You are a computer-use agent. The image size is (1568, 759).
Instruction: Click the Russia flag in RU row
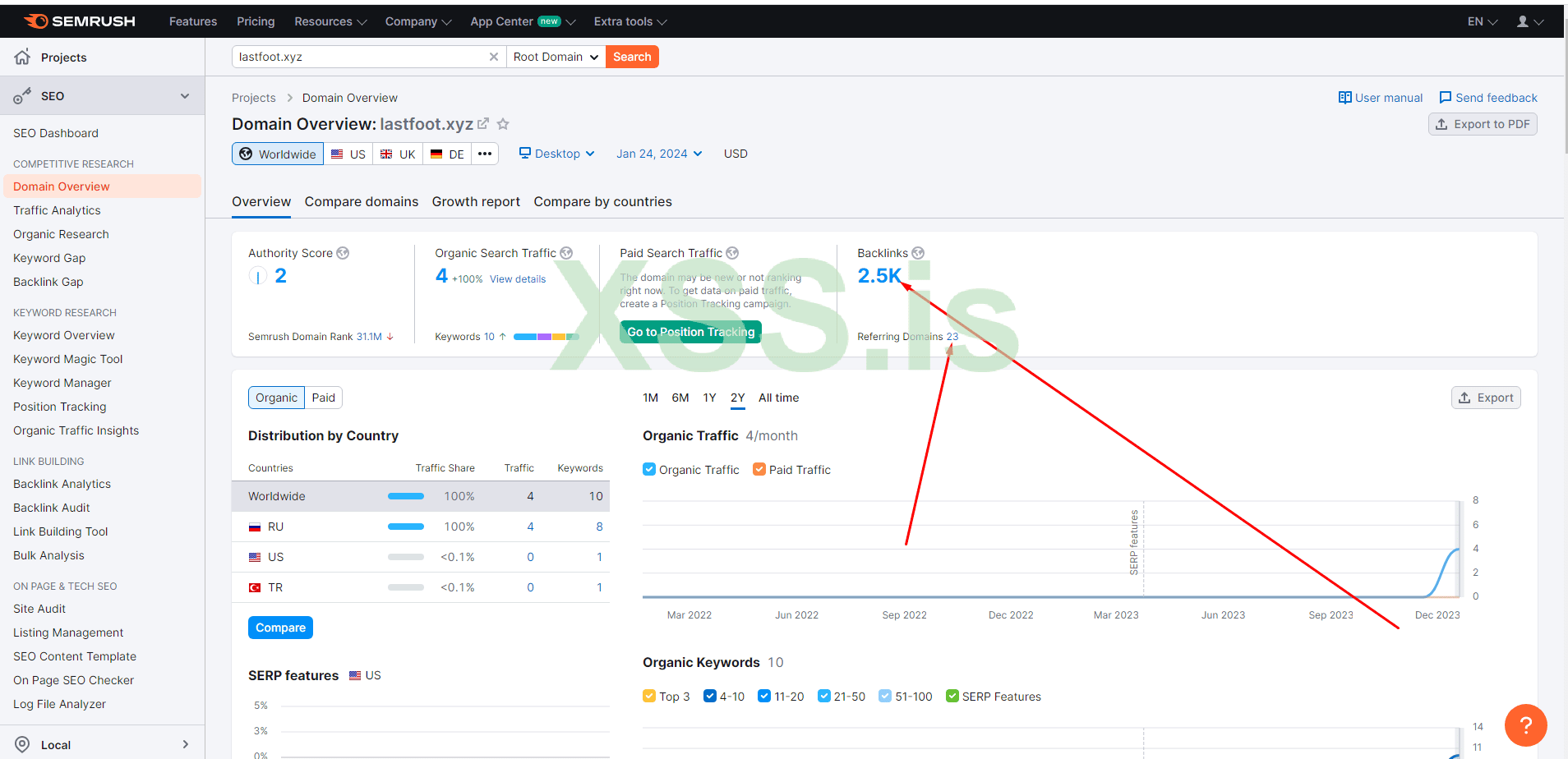click(x=255, y=527)
